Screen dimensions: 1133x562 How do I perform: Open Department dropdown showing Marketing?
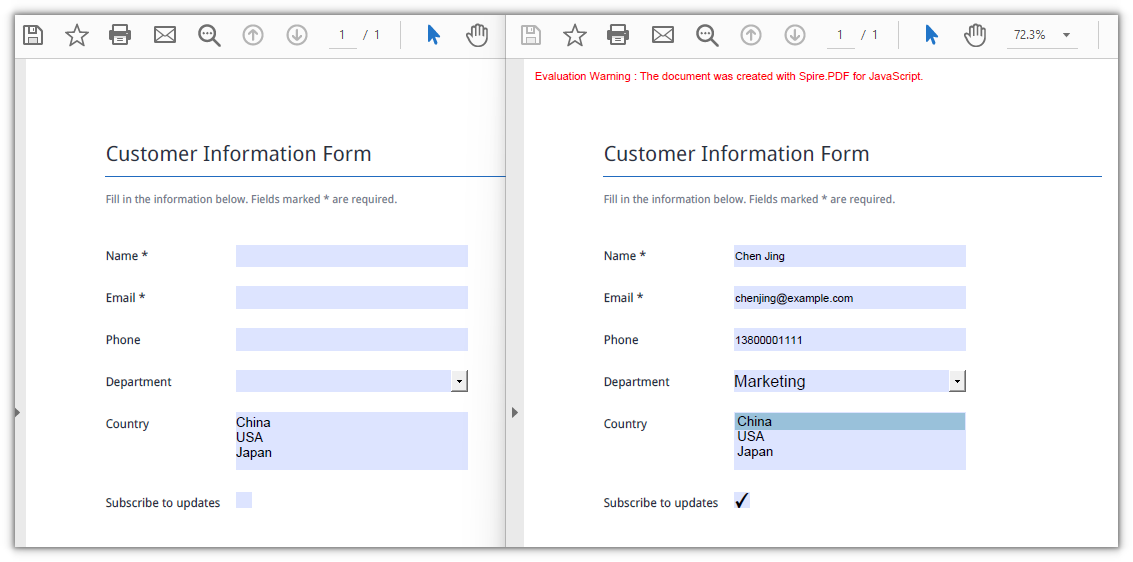click(957, 381)
